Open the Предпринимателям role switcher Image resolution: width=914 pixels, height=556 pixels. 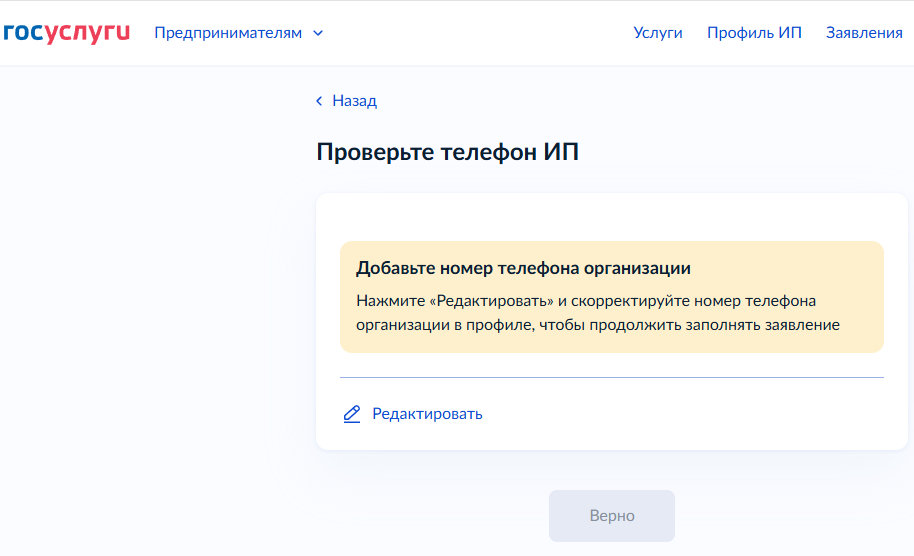[228, 33]
